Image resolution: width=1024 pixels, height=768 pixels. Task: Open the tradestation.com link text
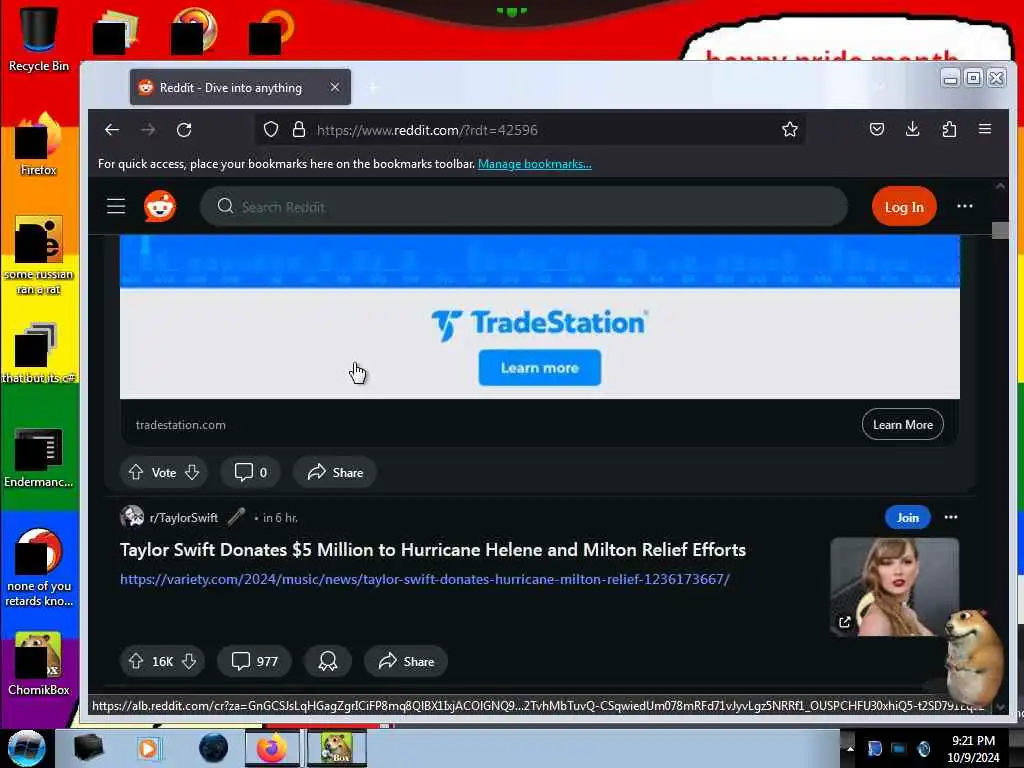(181, 425)
